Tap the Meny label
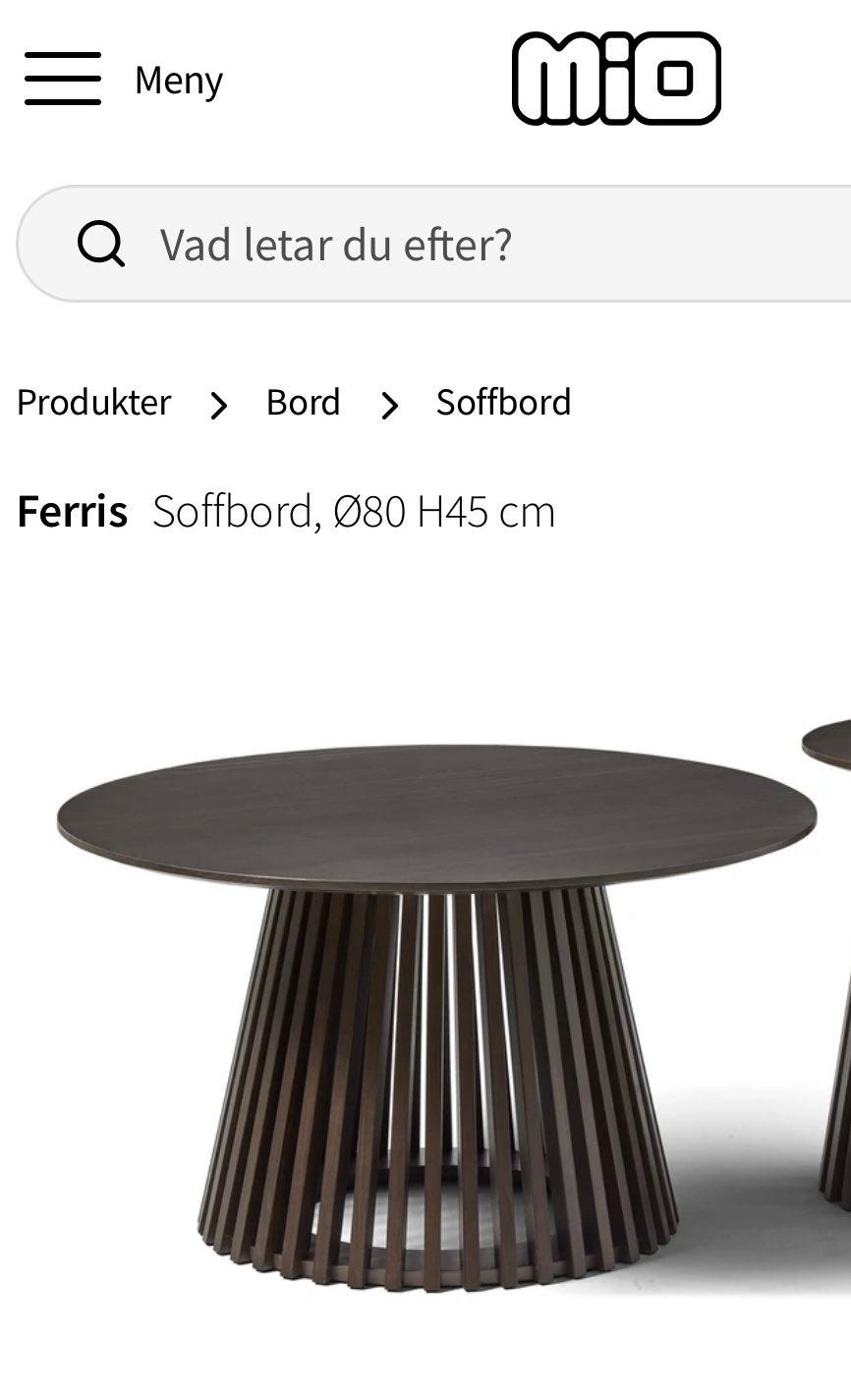 coord(179,80)
